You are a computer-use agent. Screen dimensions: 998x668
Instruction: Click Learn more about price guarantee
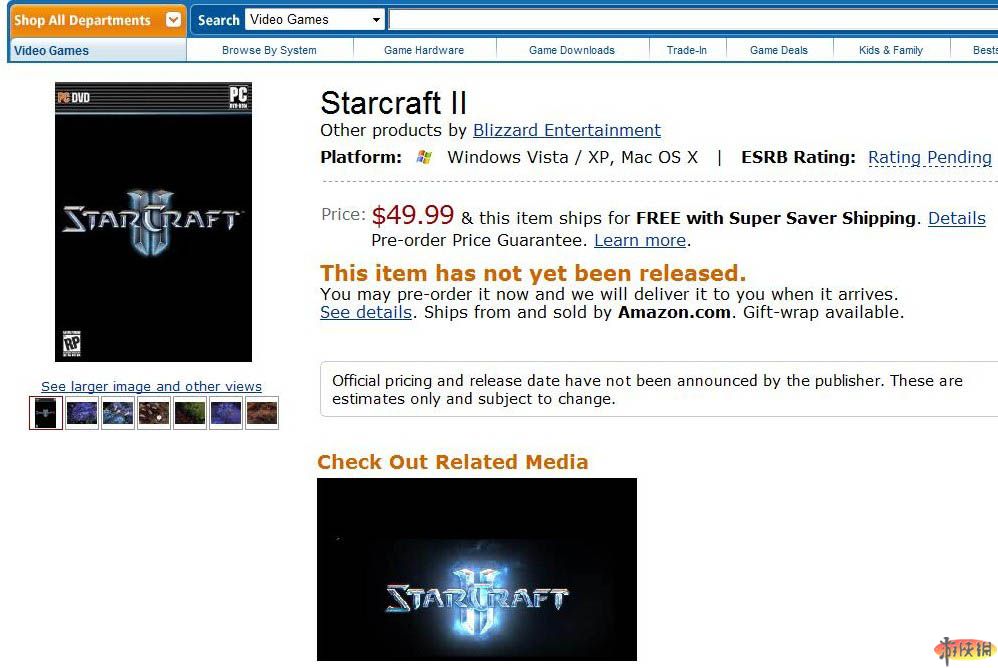640,240
